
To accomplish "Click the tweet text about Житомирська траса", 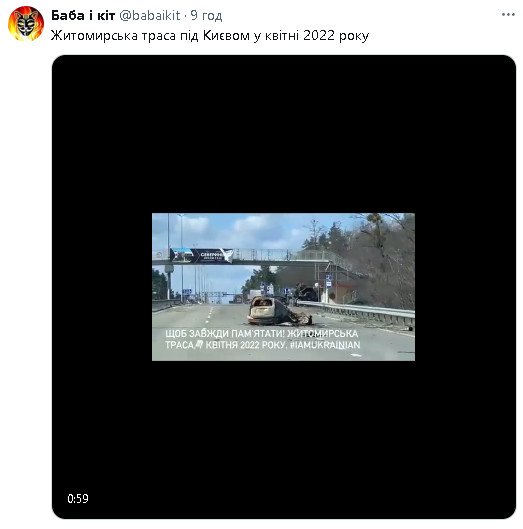I will (210, 35).
